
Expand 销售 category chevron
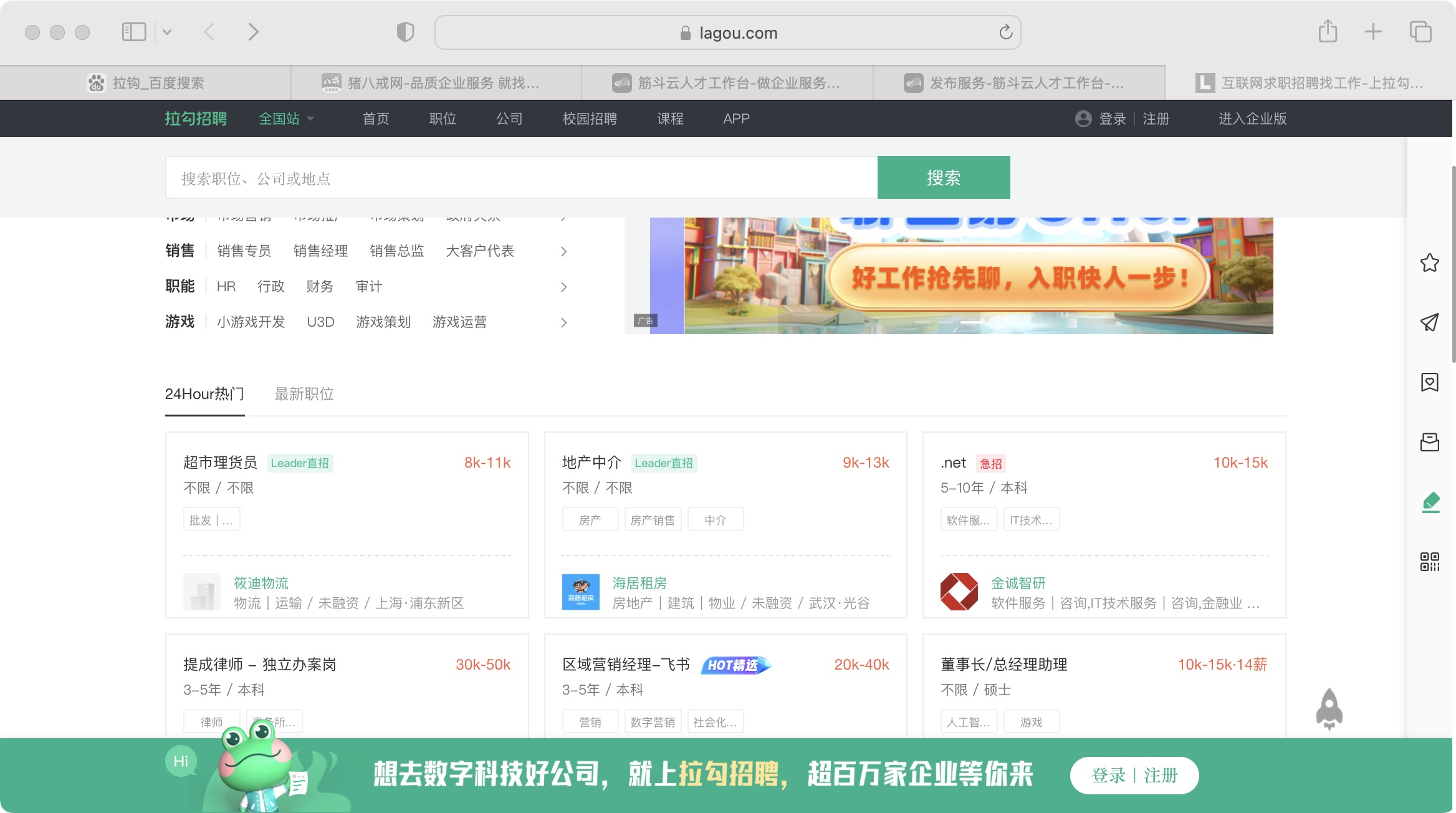click(x=563, y=251)
